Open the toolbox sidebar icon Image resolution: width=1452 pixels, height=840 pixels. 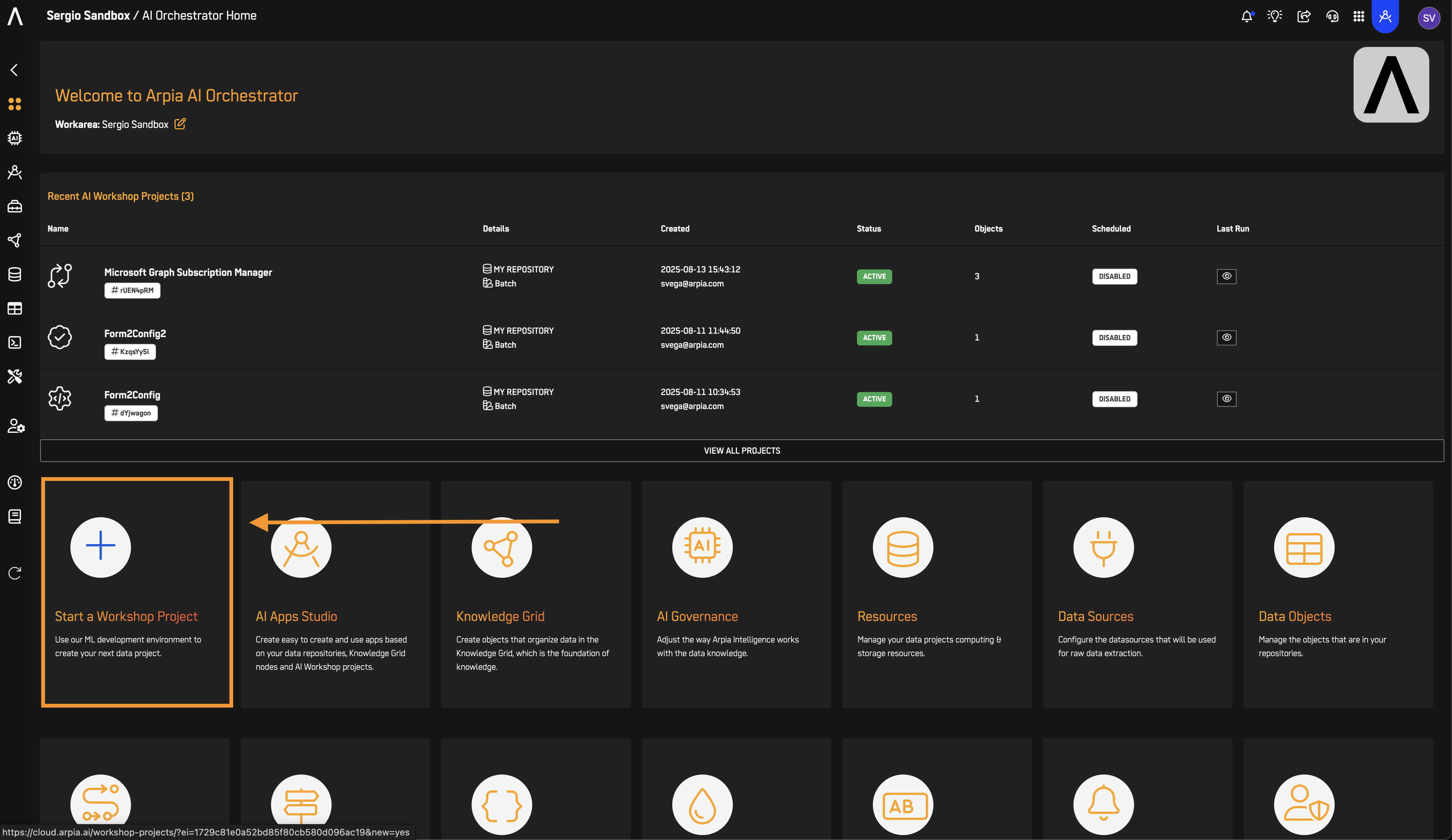[x=15, y=206]
